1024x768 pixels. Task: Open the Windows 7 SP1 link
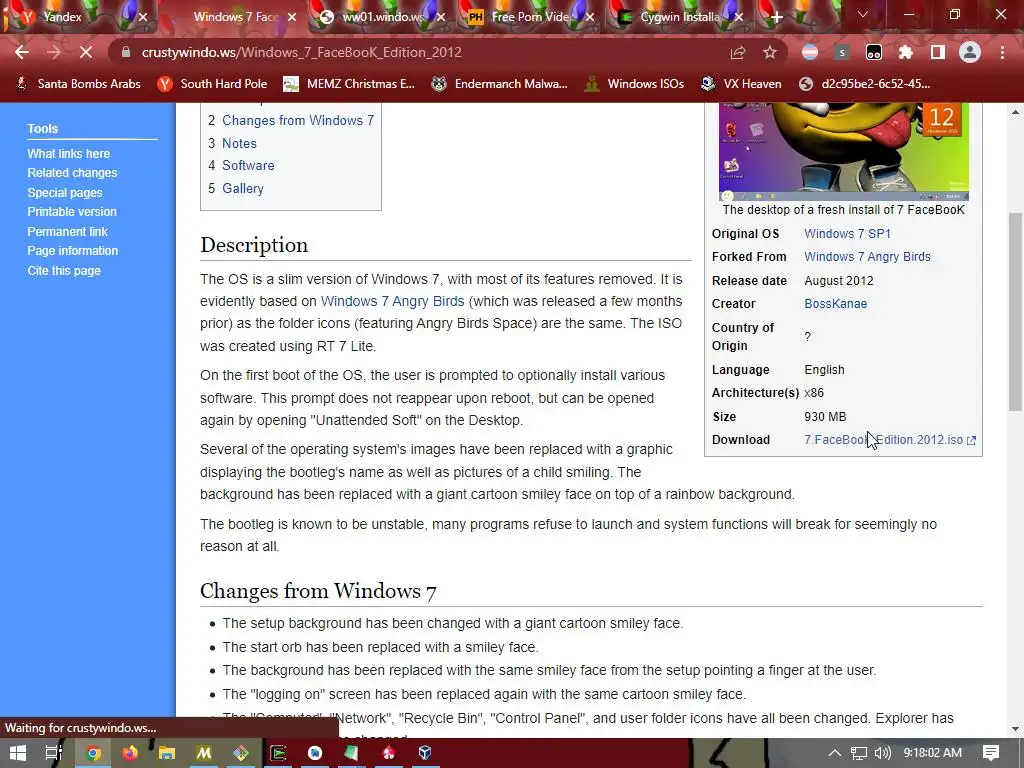click(x=847, y=234)
